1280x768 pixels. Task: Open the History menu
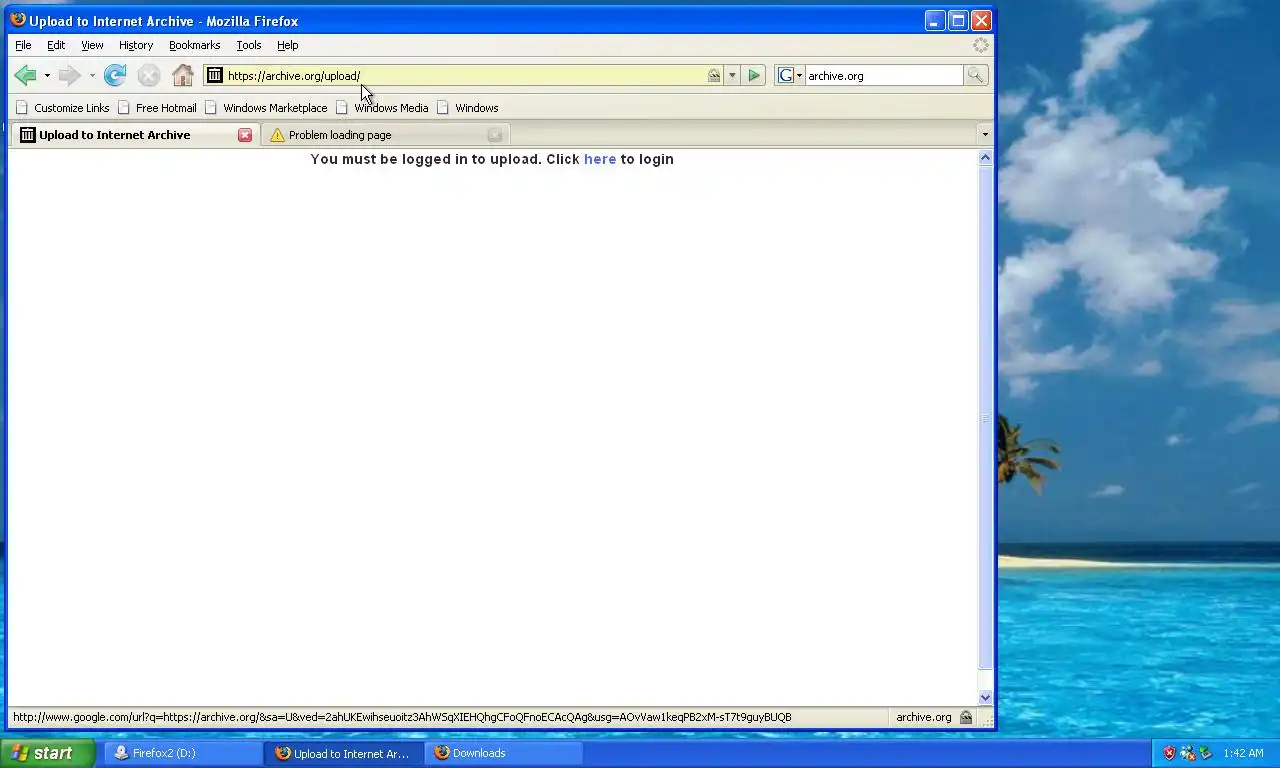click(136, 45)
